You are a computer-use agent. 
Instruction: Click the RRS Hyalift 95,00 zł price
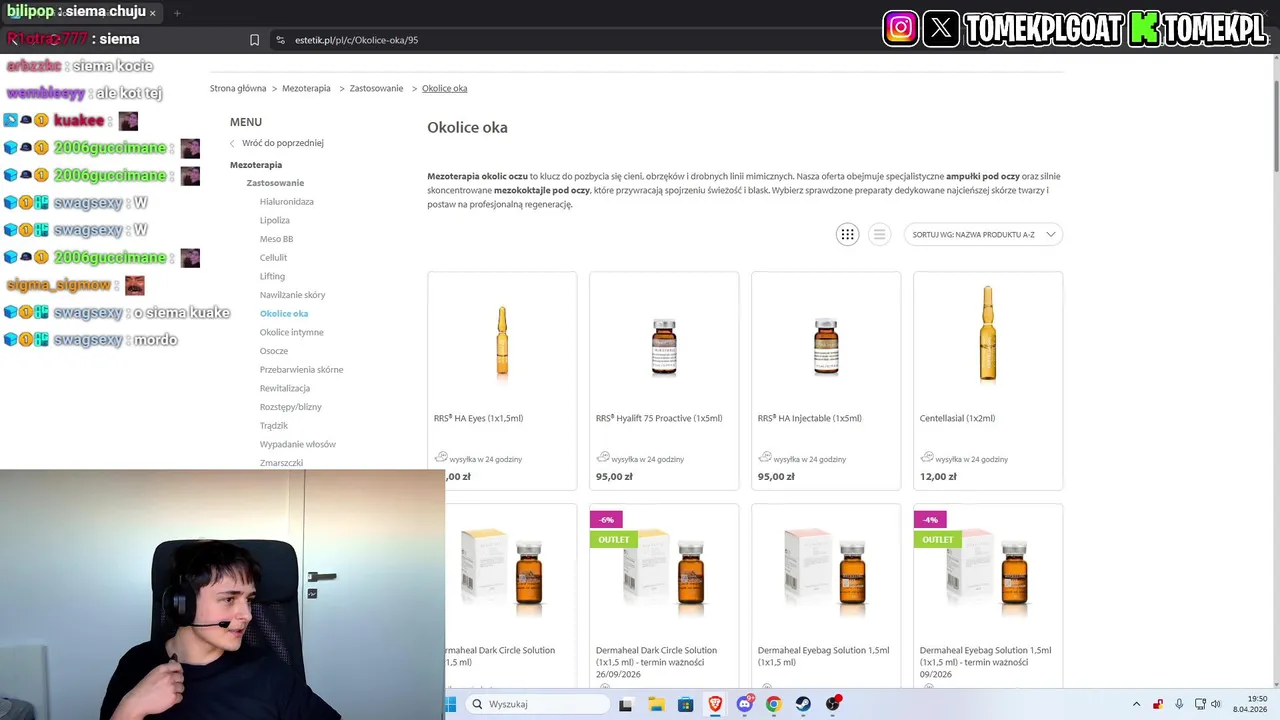(x=614, y=477)
